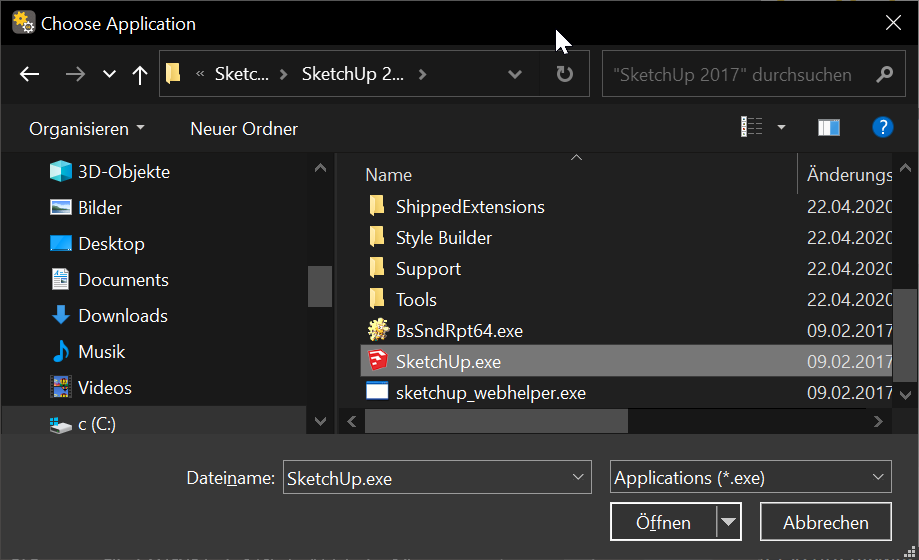The height and width of the screenshot is (560, 919).
Task: Click the red SketchUp.exe icon
Action: (x=377, y=360)
